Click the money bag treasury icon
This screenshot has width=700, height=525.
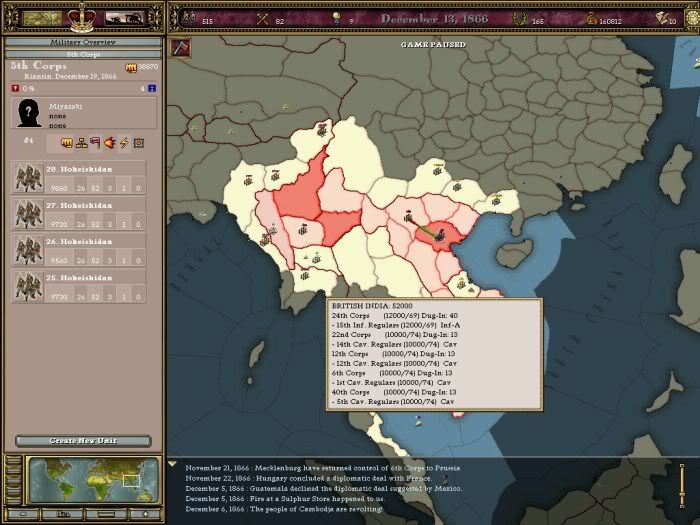591,19
